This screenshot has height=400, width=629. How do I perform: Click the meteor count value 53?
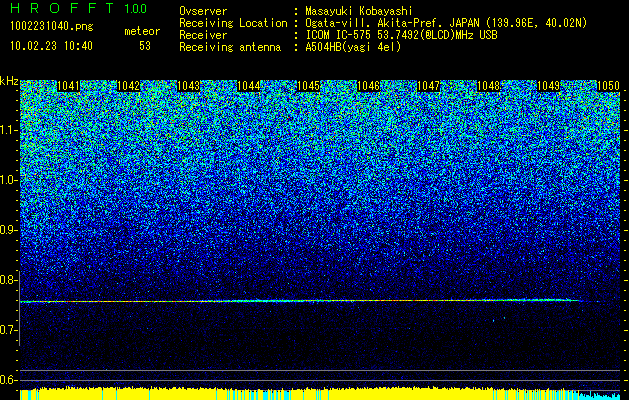pos(145,46)
